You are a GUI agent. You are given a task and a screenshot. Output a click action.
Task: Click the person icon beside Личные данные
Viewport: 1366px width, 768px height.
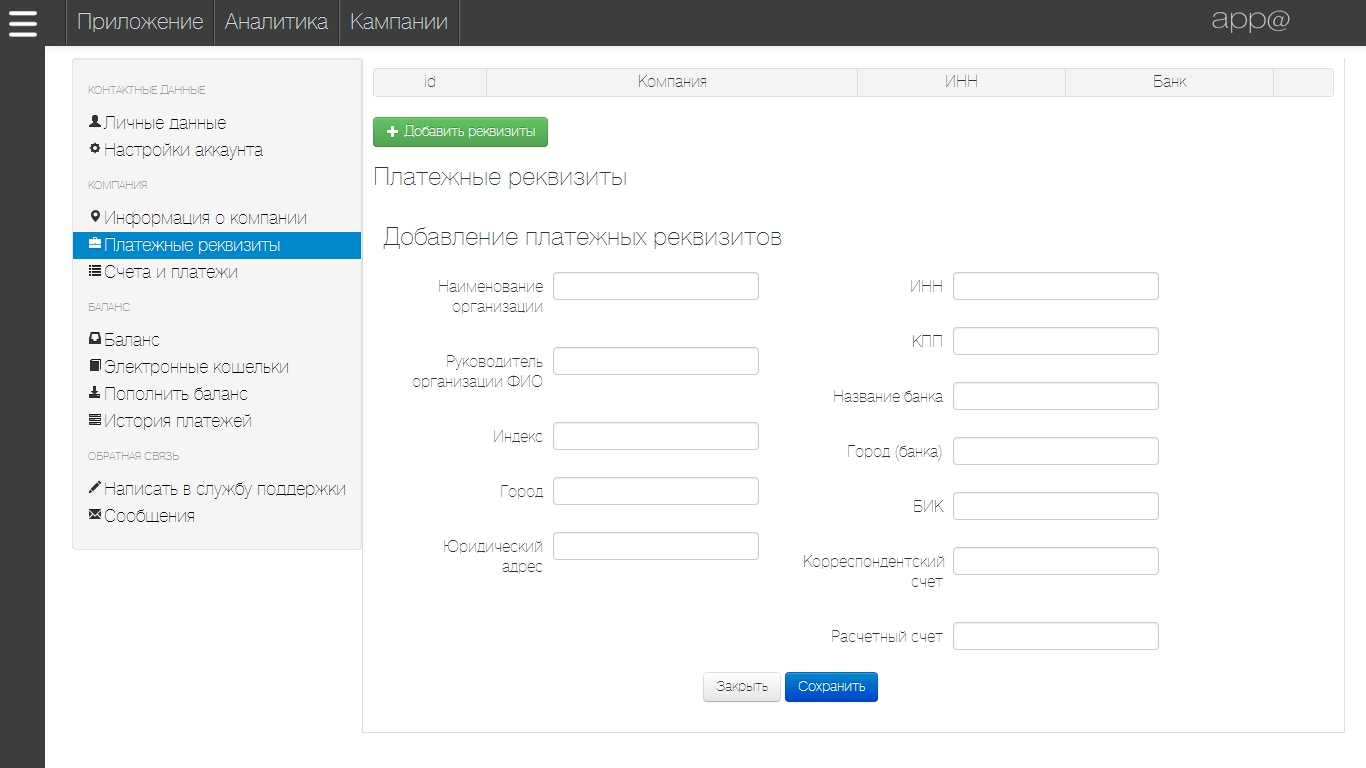pyautogui.click(x=95, y=122)
